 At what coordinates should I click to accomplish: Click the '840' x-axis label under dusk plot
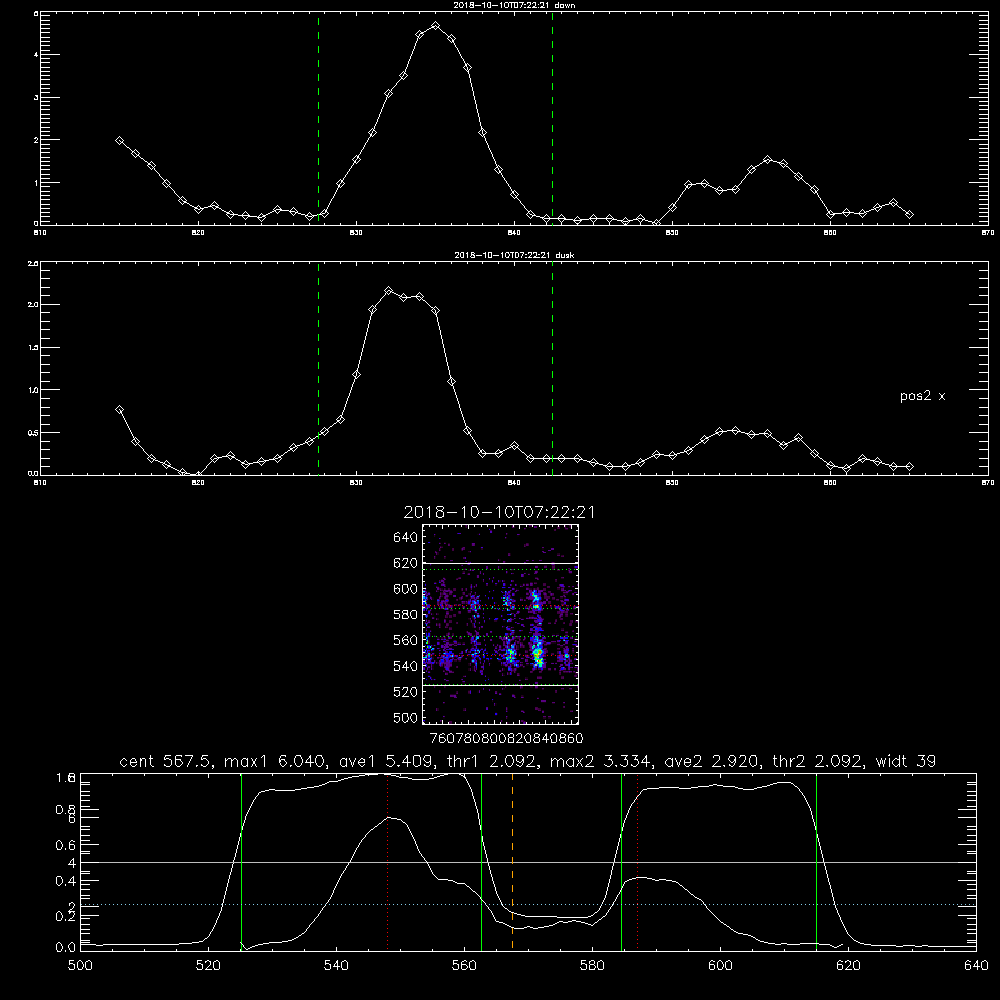(x=514, y=483)
